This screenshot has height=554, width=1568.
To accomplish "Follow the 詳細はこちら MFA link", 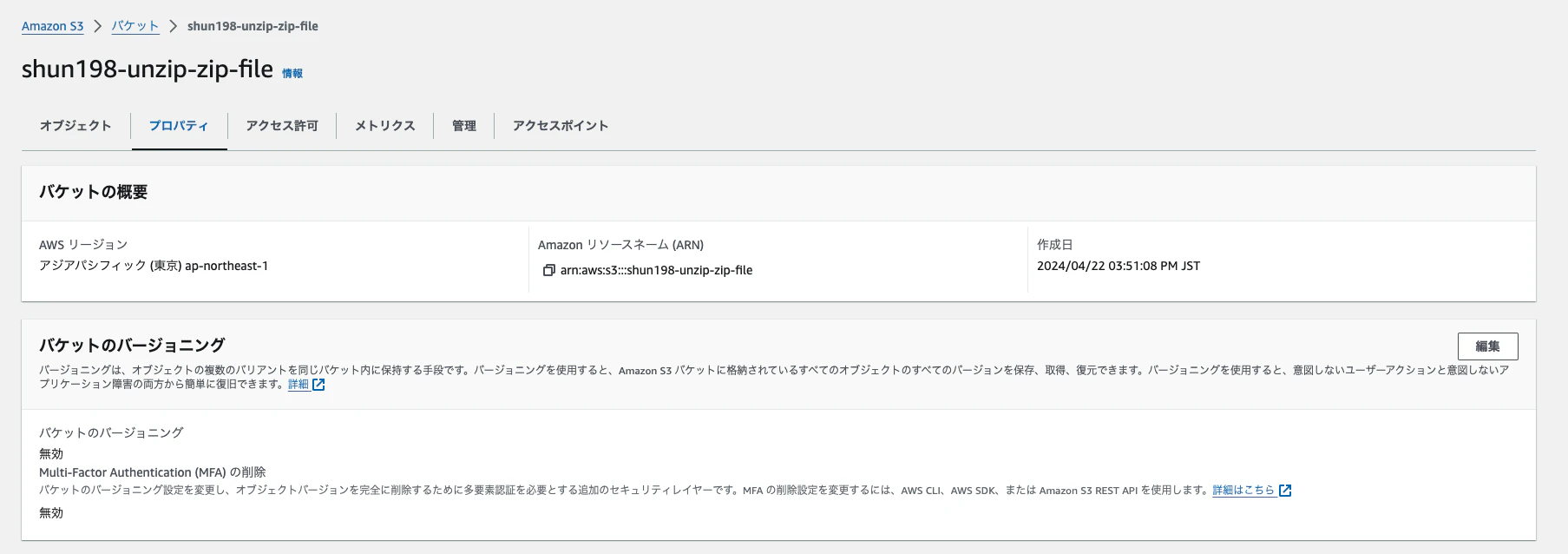I will coord(1243,490).
